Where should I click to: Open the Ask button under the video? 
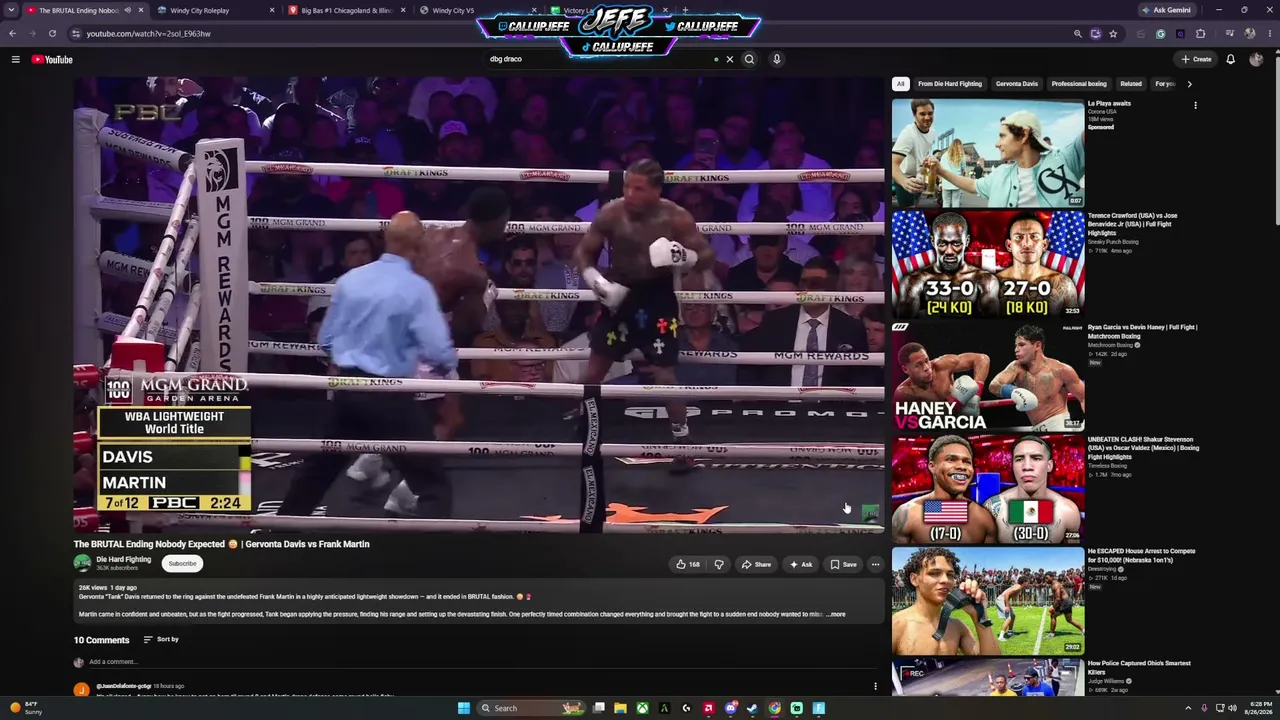tap(801, 564)
